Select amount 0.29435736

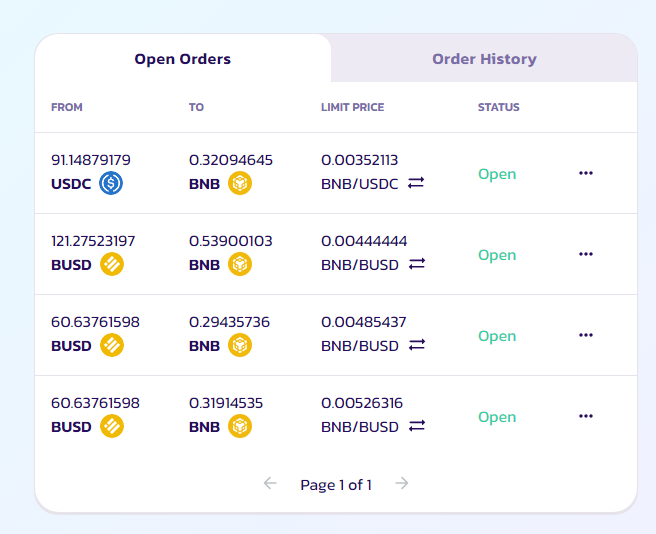(x=229, y=322)
